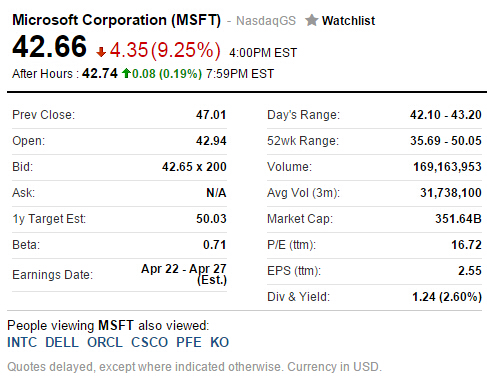Open the INTC ticker link
Viewport: 487px width, 384px height.
point(22,342)
